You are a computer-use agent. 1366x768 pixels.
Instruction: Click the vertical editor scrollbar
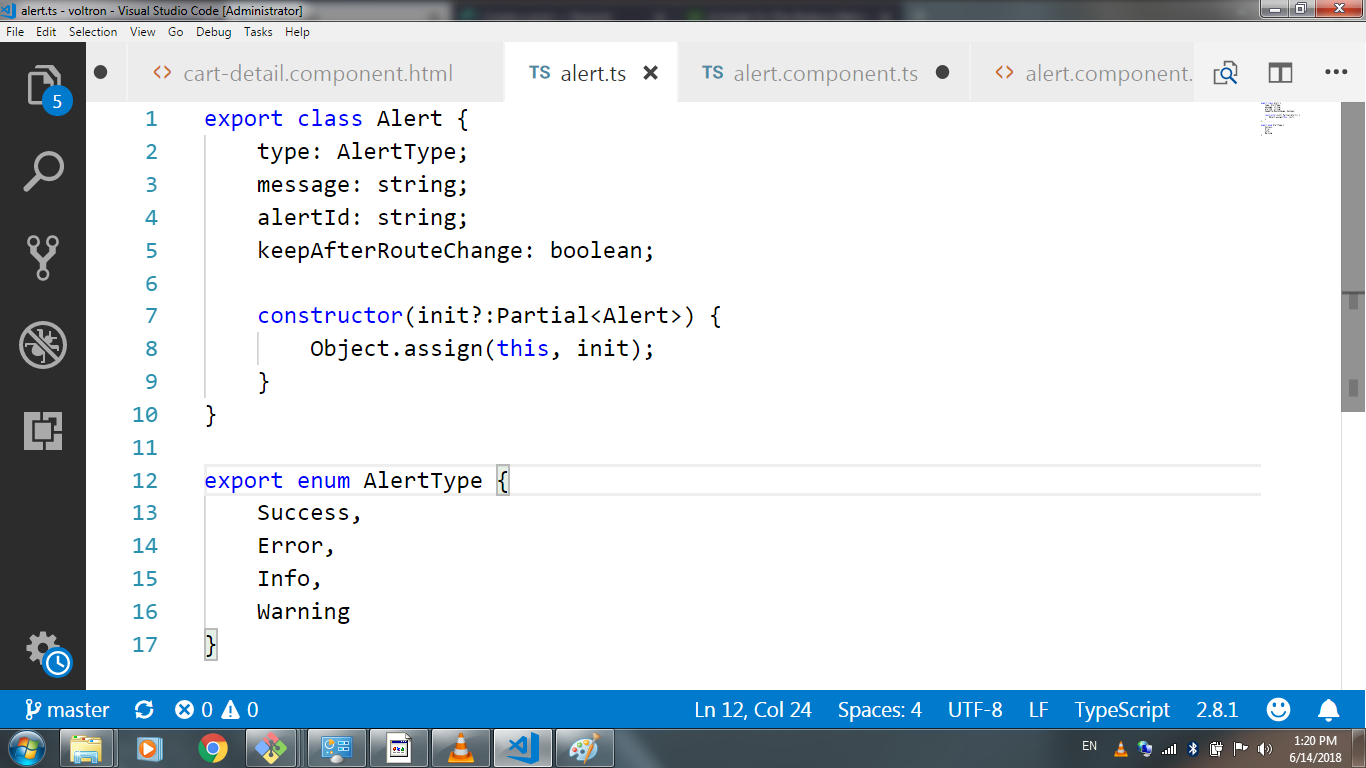point(1353,257)
